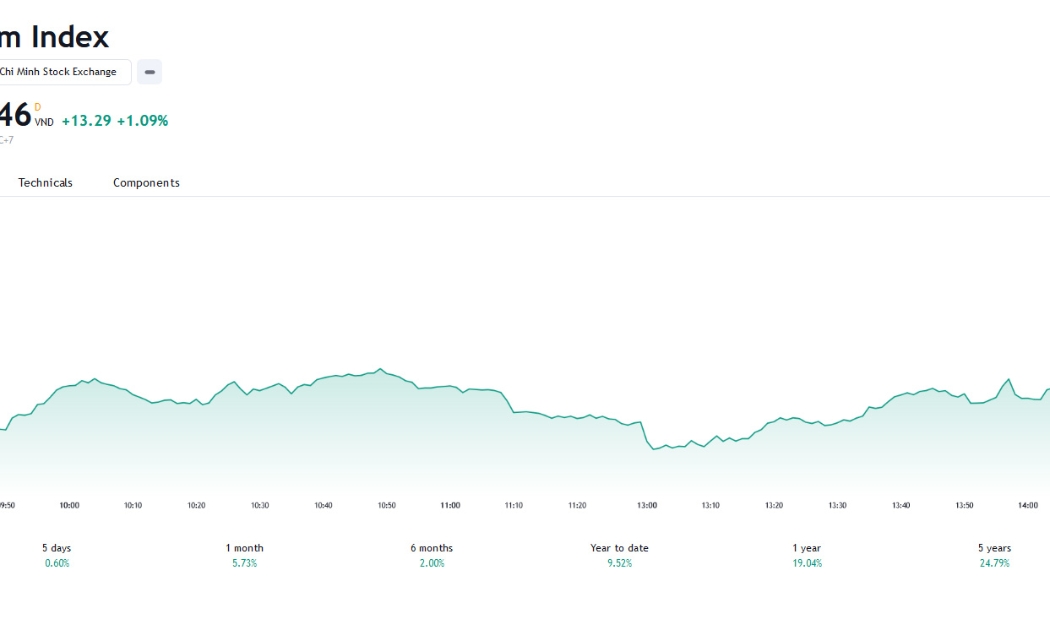Viewport: 1050px width, 630px height.
Task: Click the VND currency label
Action: (x=44, y=123)
